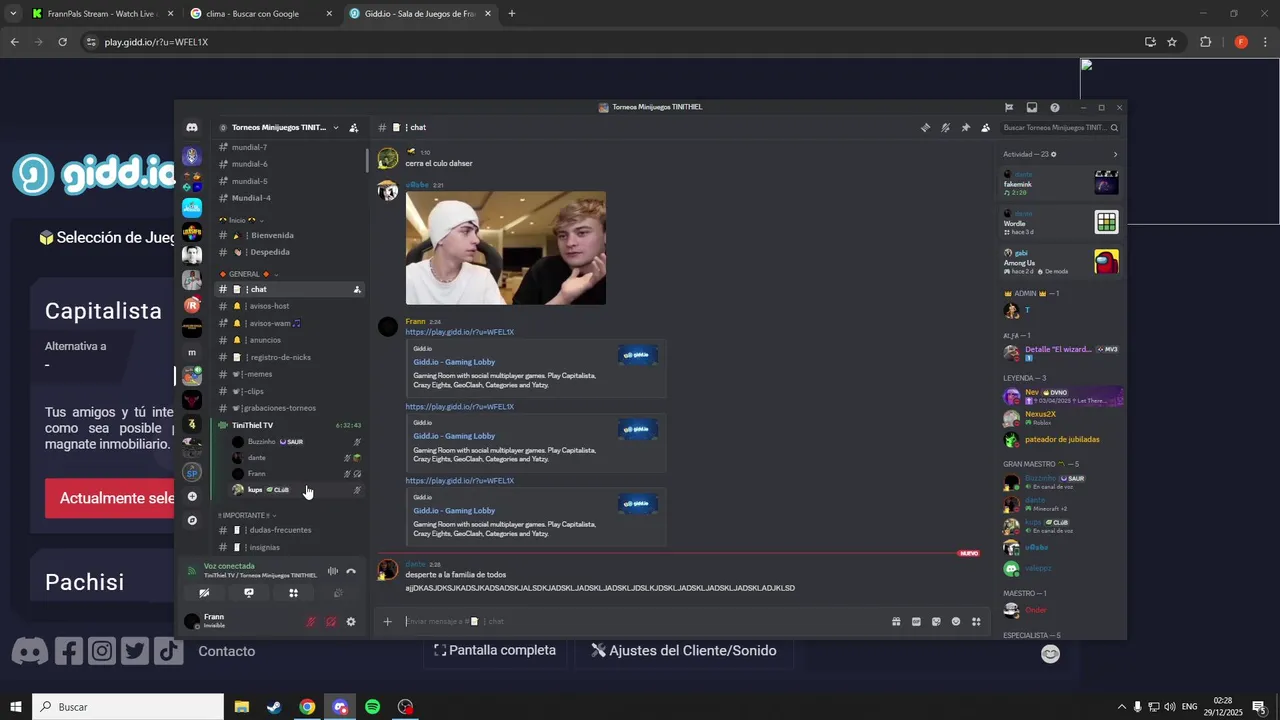Explore discoverable servers compass icon
Viewport: 1280px width, 720px height.
tap(192, 520)
